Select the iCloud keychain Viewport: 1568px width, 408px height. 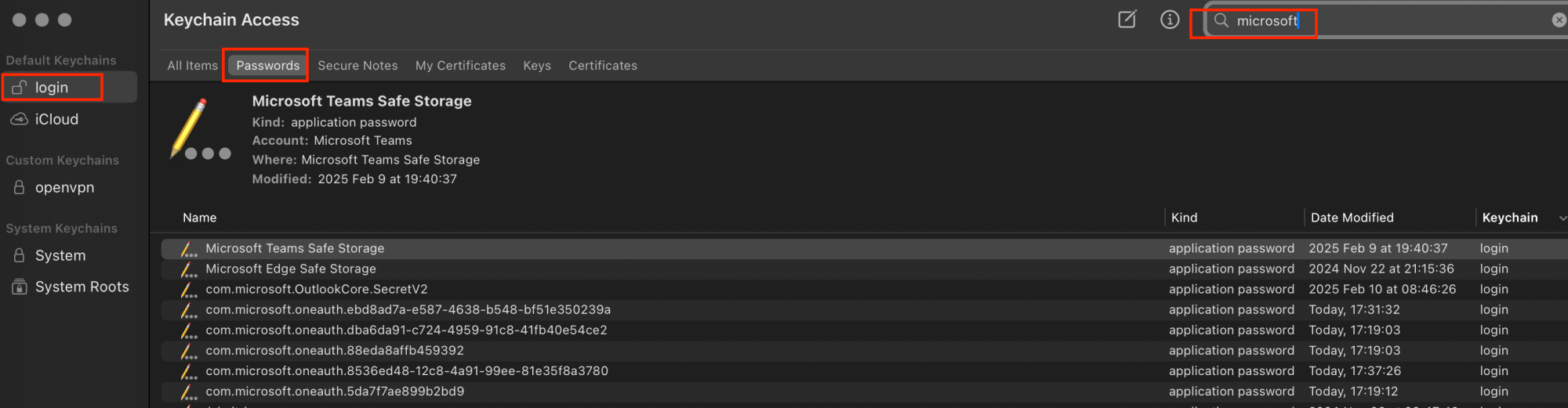pyautogui.click(x=69, y=119)
